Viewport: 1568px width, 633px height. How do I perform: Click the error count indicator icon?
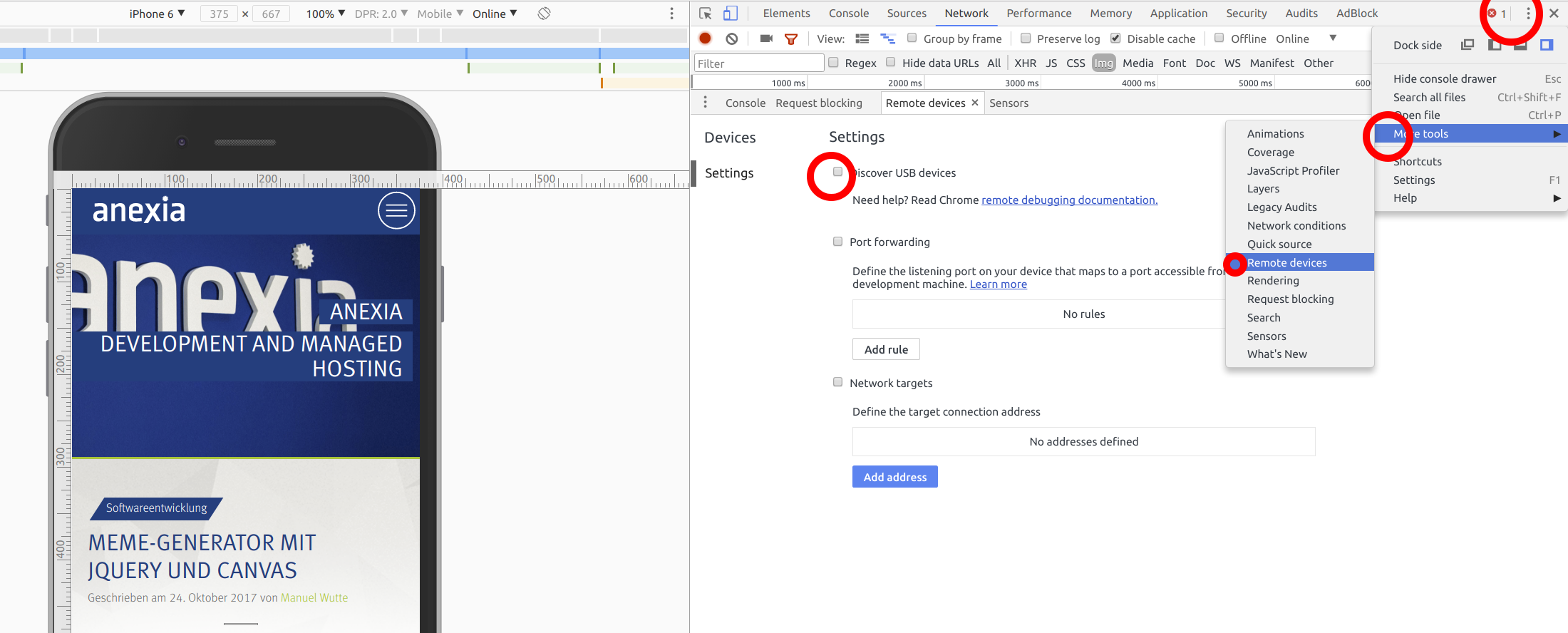click(1492, 14)
